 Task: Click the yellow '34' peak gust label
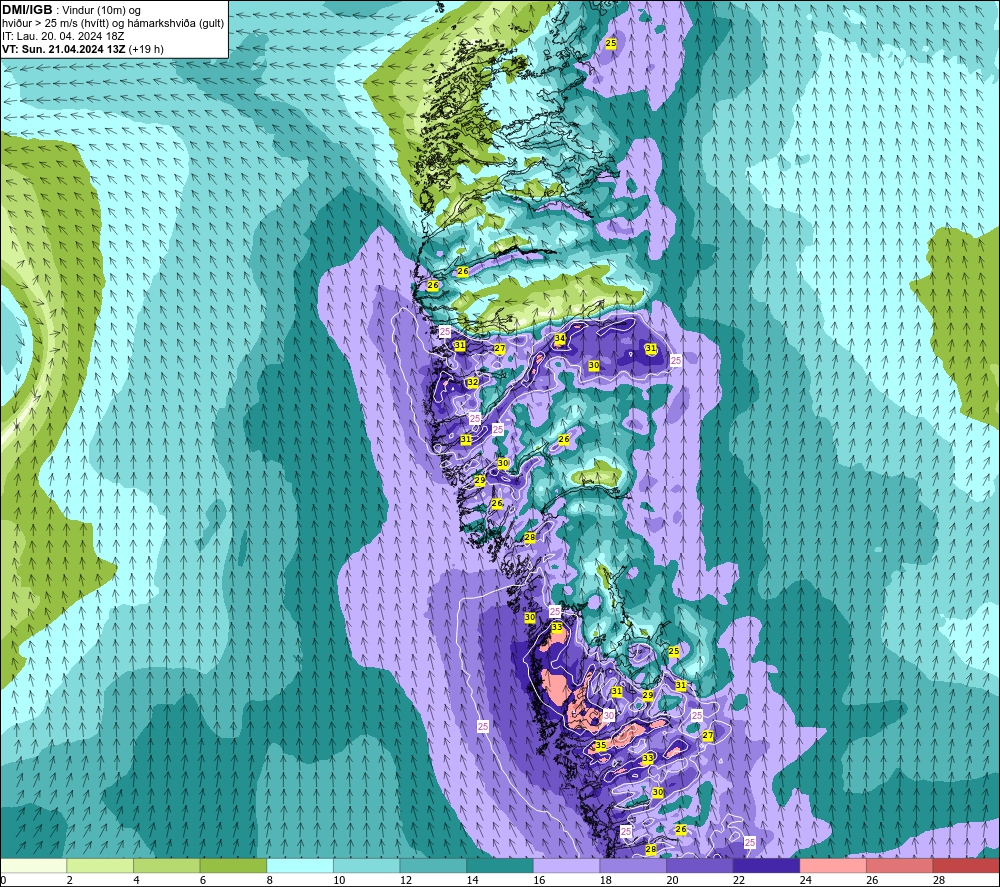coord(560,339)
